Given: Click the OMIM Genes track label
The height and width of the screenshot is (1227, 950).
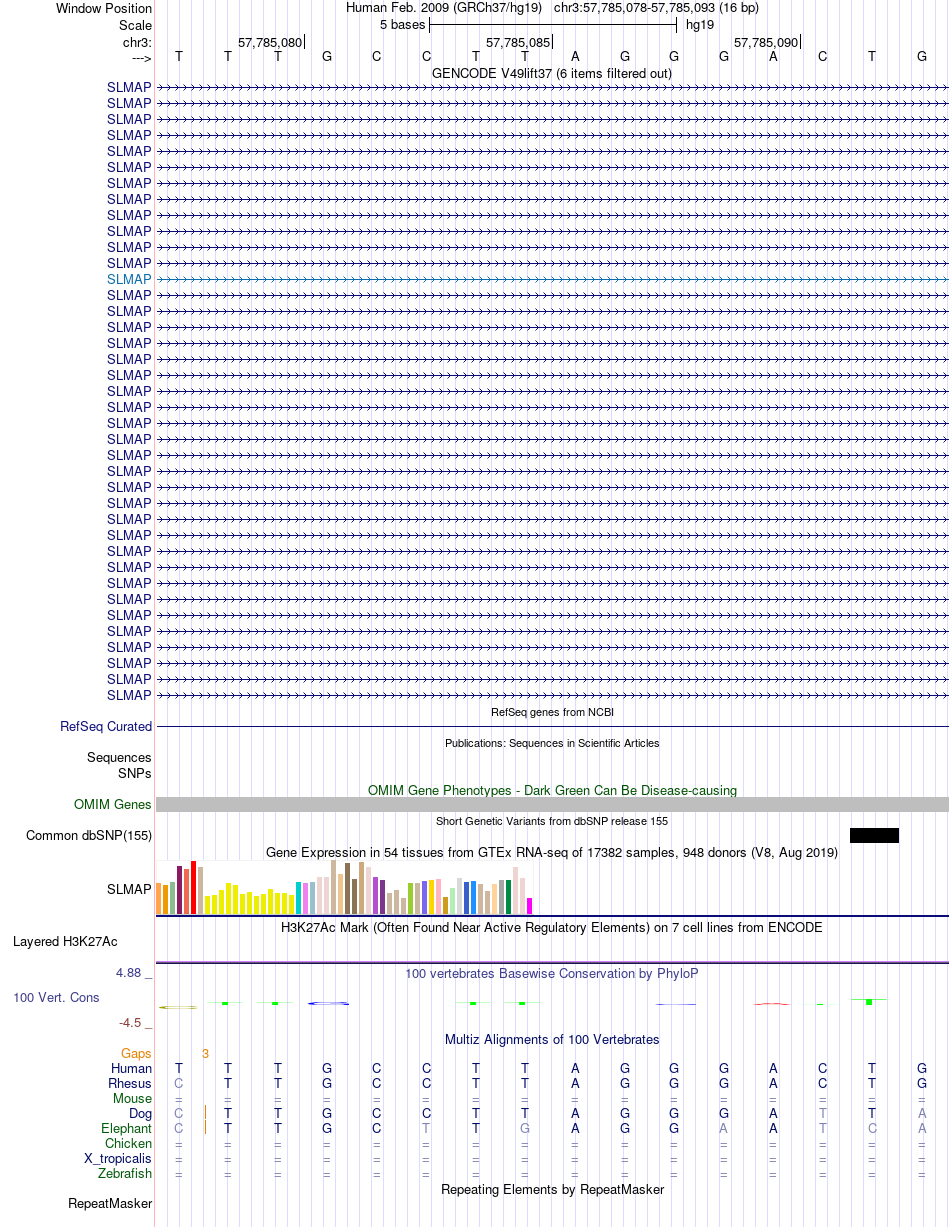Looking at the screenshot, I should click(113, 804).
